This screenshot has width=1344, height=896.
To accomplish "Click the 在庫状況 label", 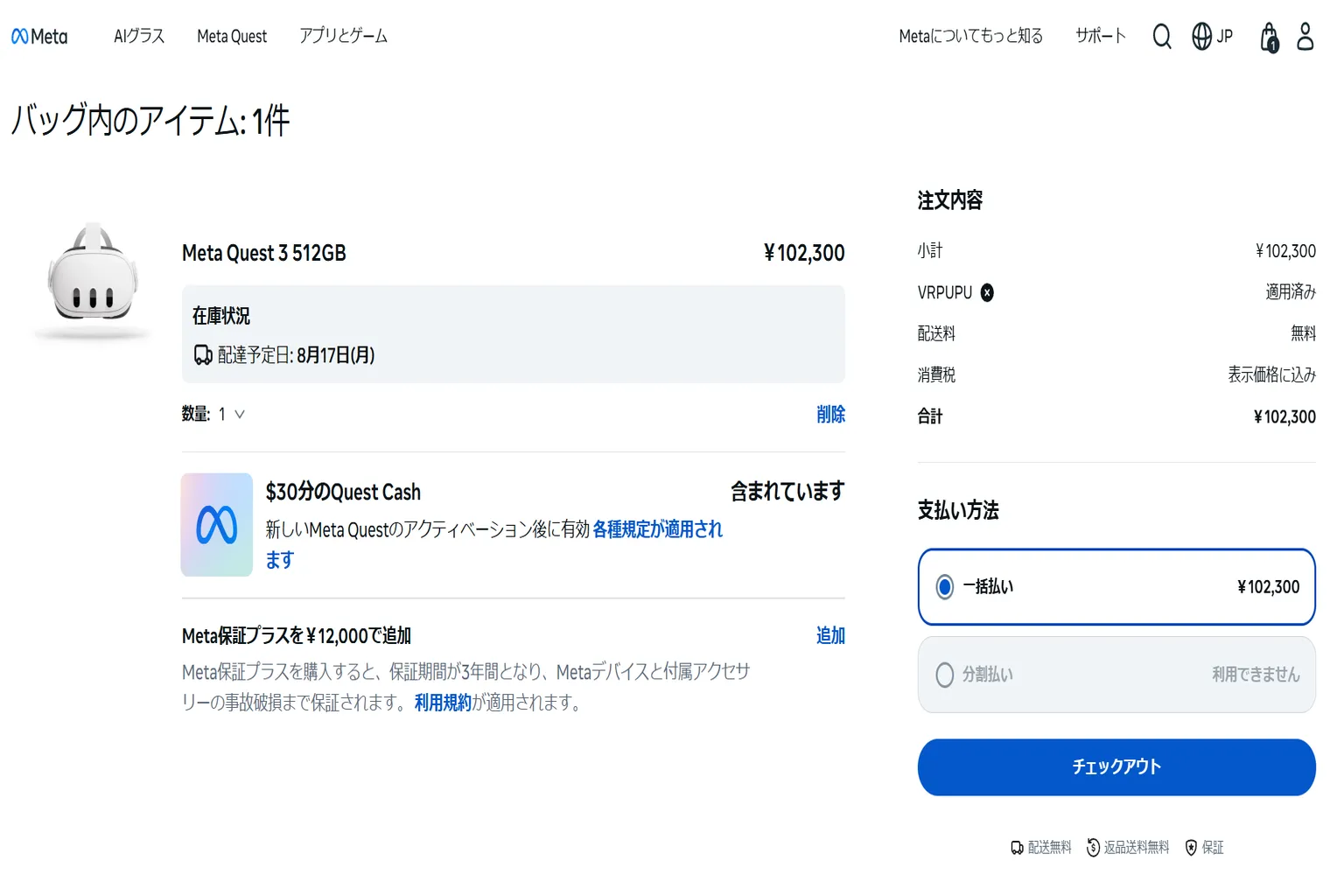I will [x=221, y=315].
